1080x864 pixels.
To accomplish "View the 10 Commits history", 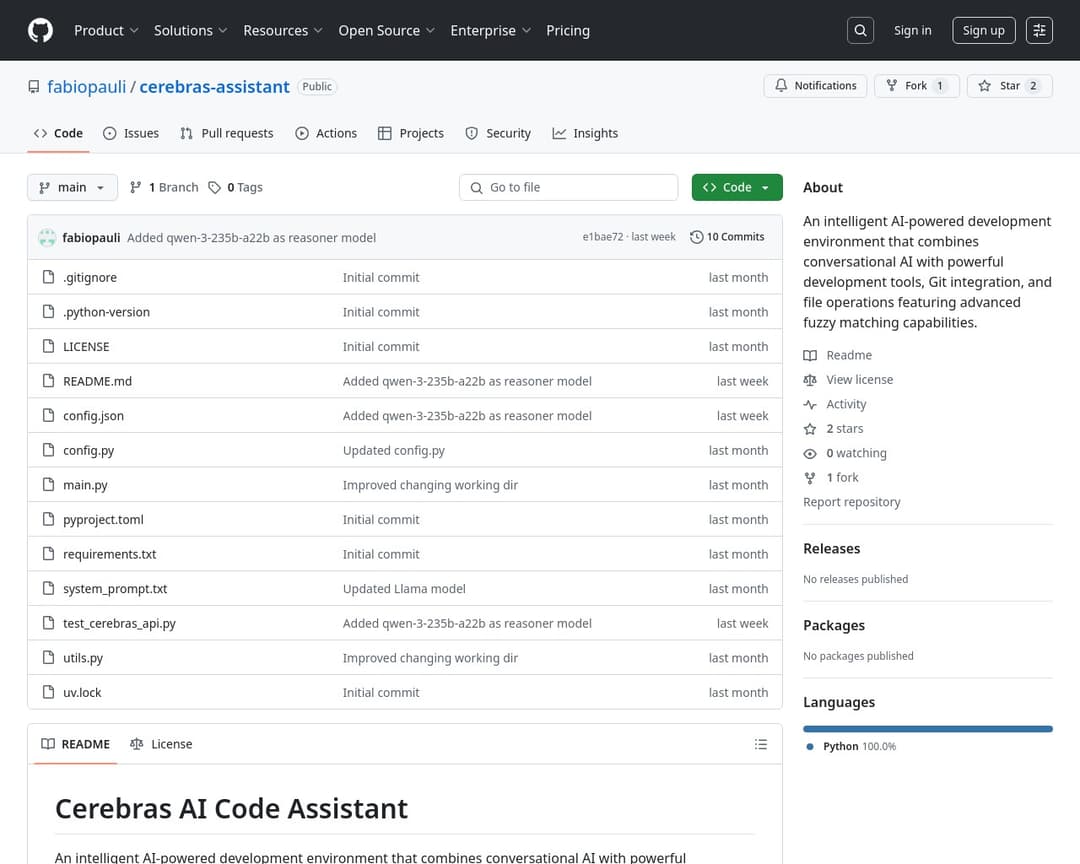I will (727, 237).
